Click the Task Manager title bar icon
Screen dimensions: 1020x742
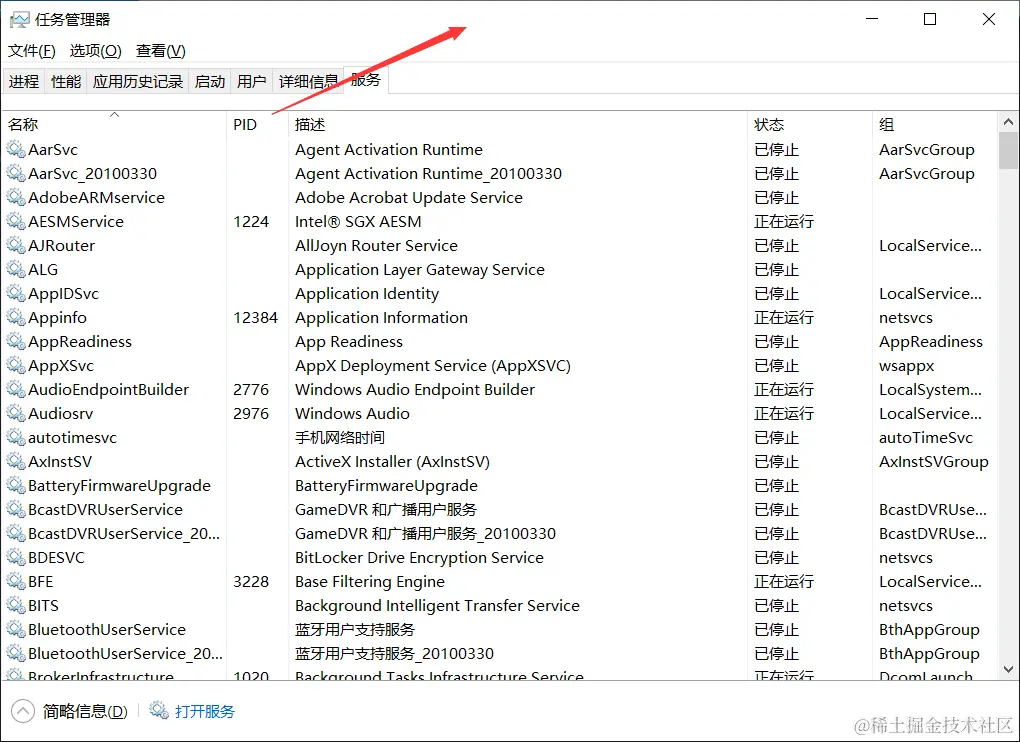coord(20,20)
